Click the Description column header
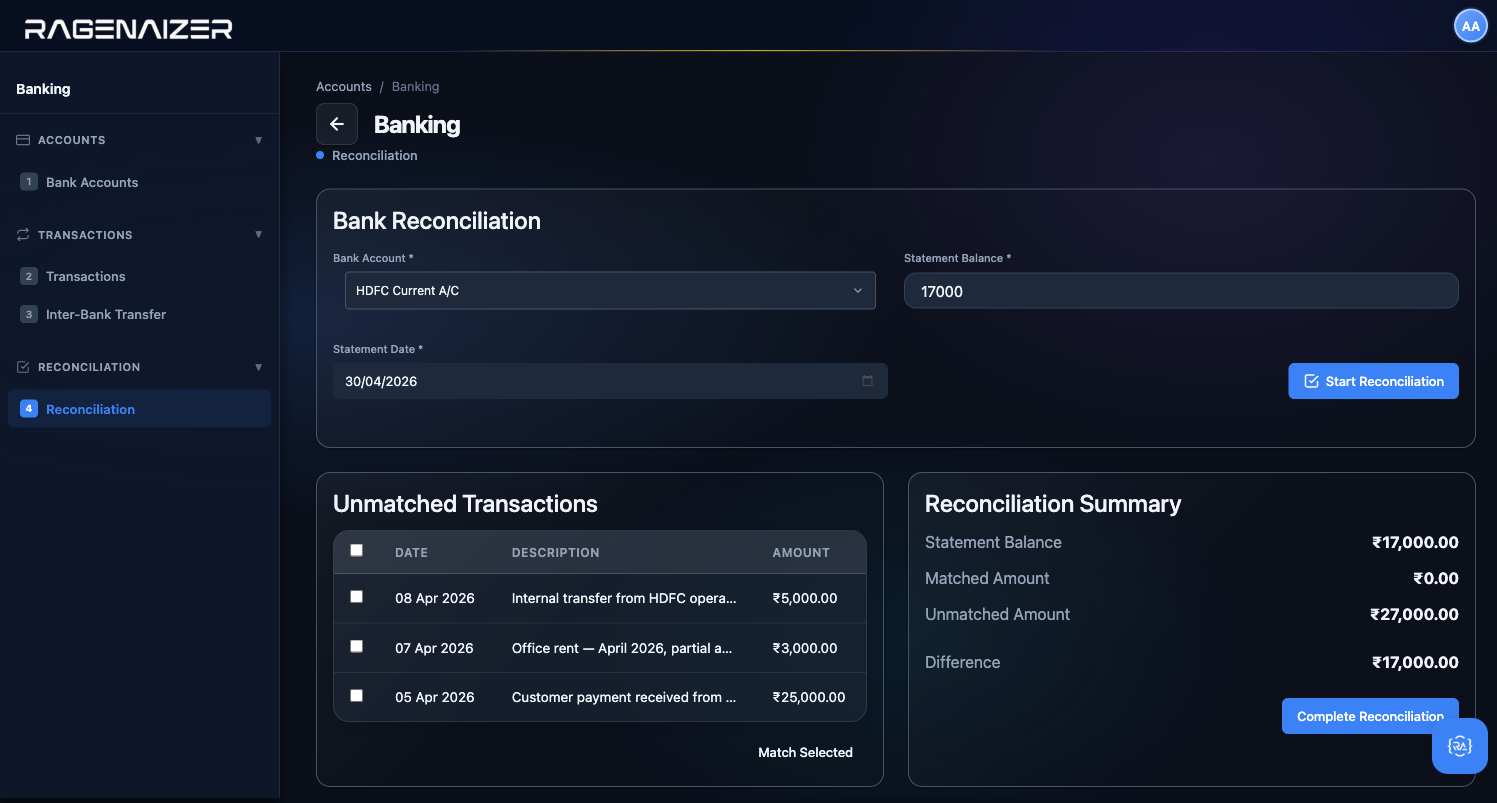This screenshot has height=803, width=1497. tap(555, 552)
